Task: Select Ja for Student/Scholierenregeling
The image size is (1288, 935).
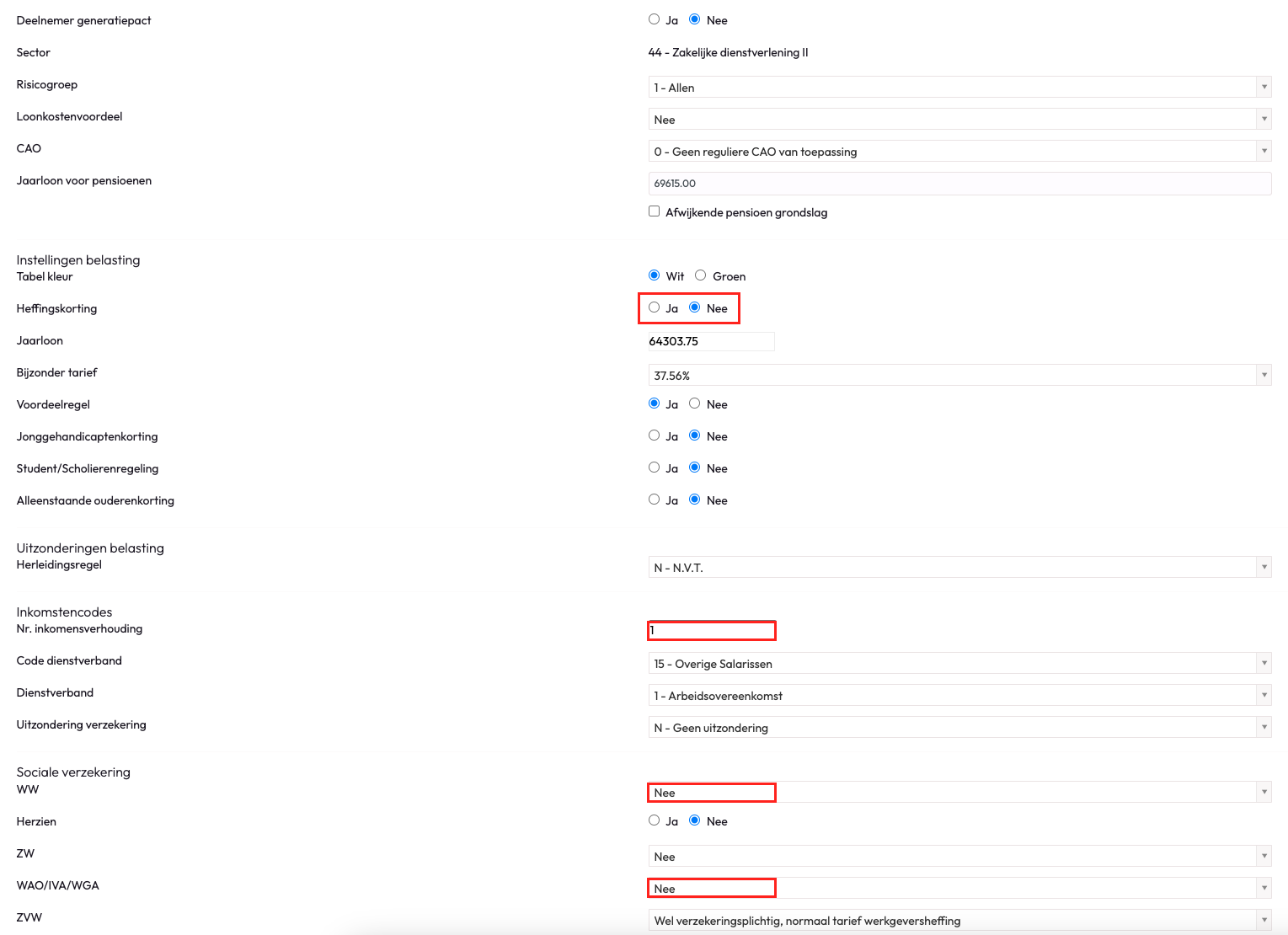Action: point(654,467)
